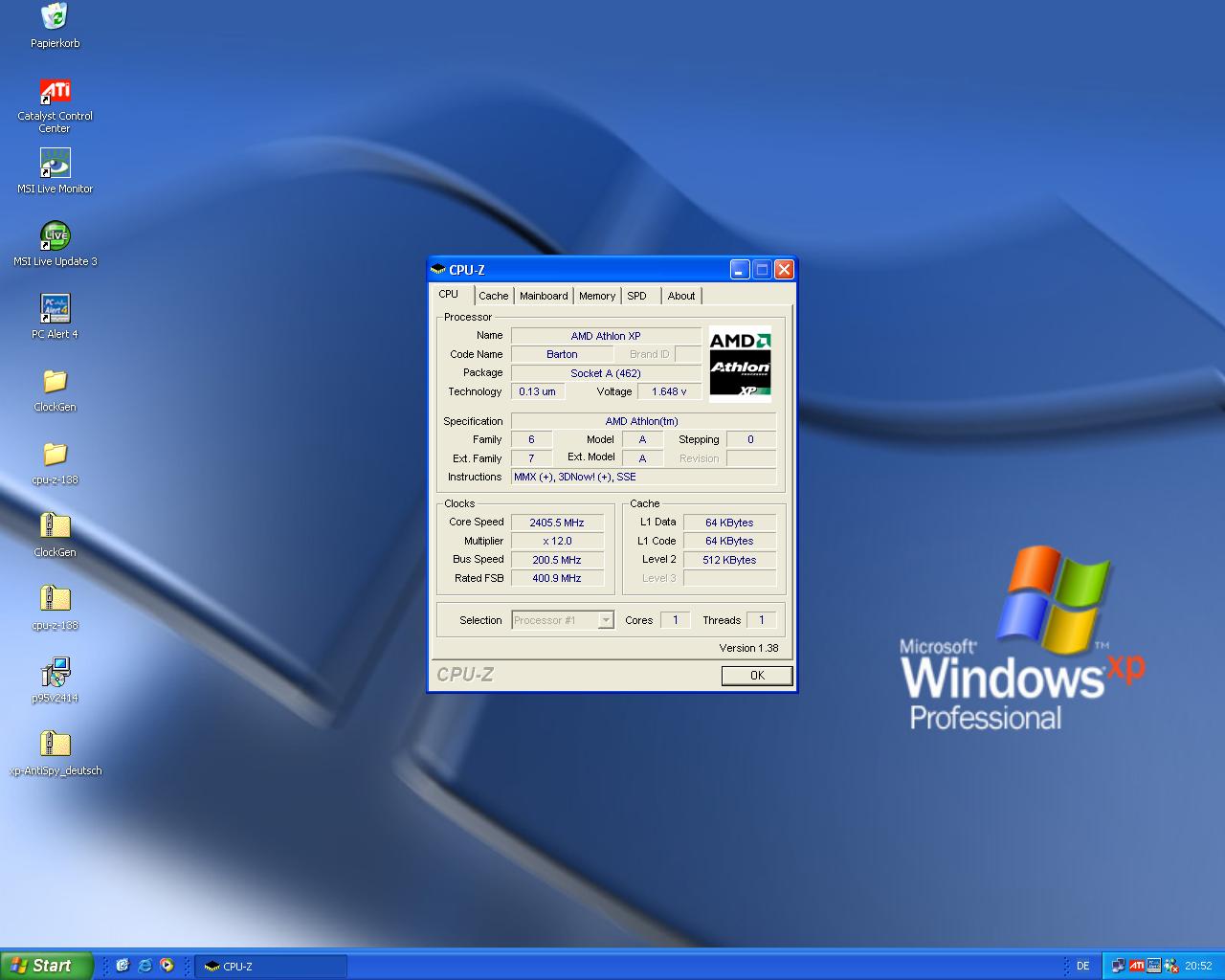Select the cpu-z-138 zip archive icon
The image size is (1225, 980).
click(x=55, y=599)
